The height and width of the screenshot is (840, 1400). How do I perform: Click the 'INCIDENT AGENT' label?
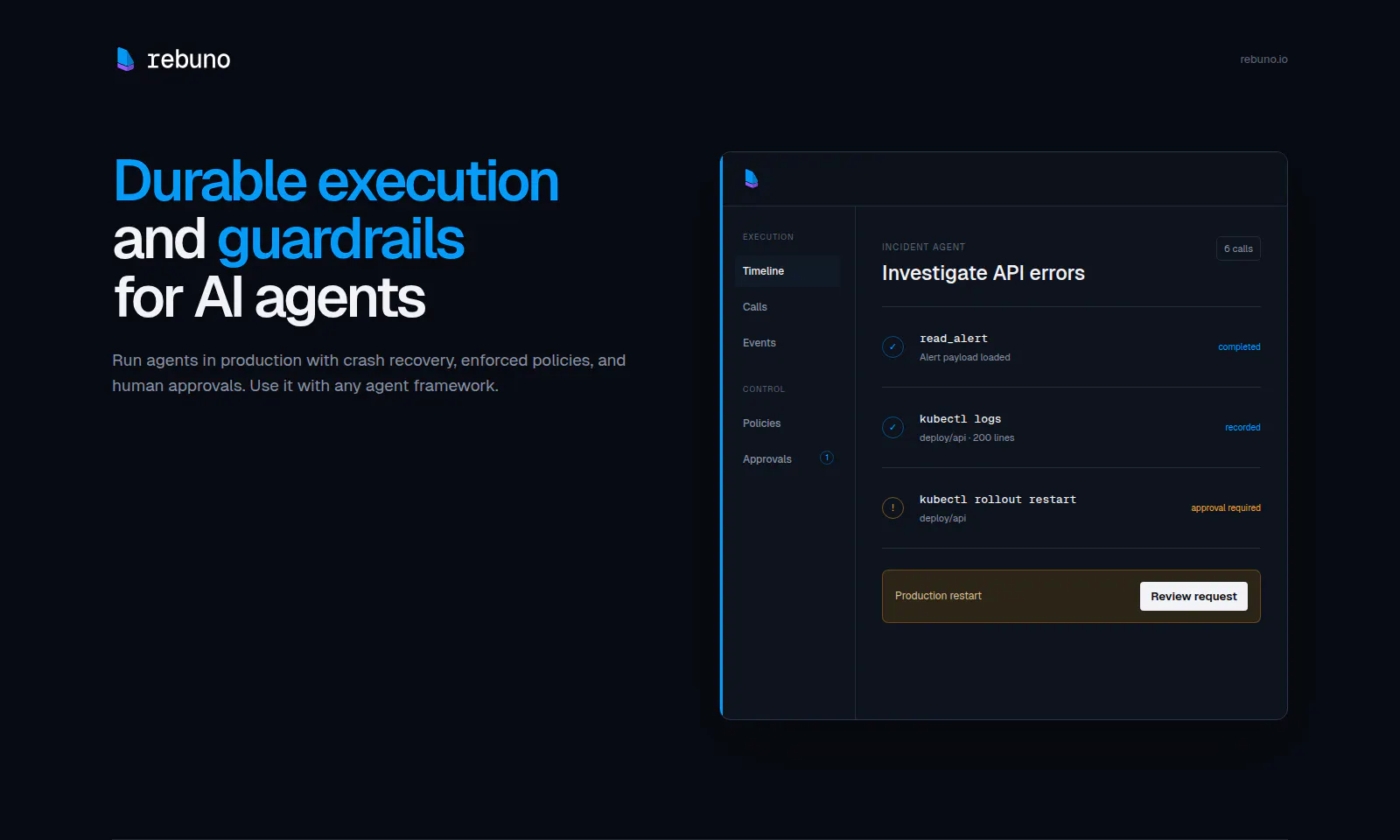923,248
